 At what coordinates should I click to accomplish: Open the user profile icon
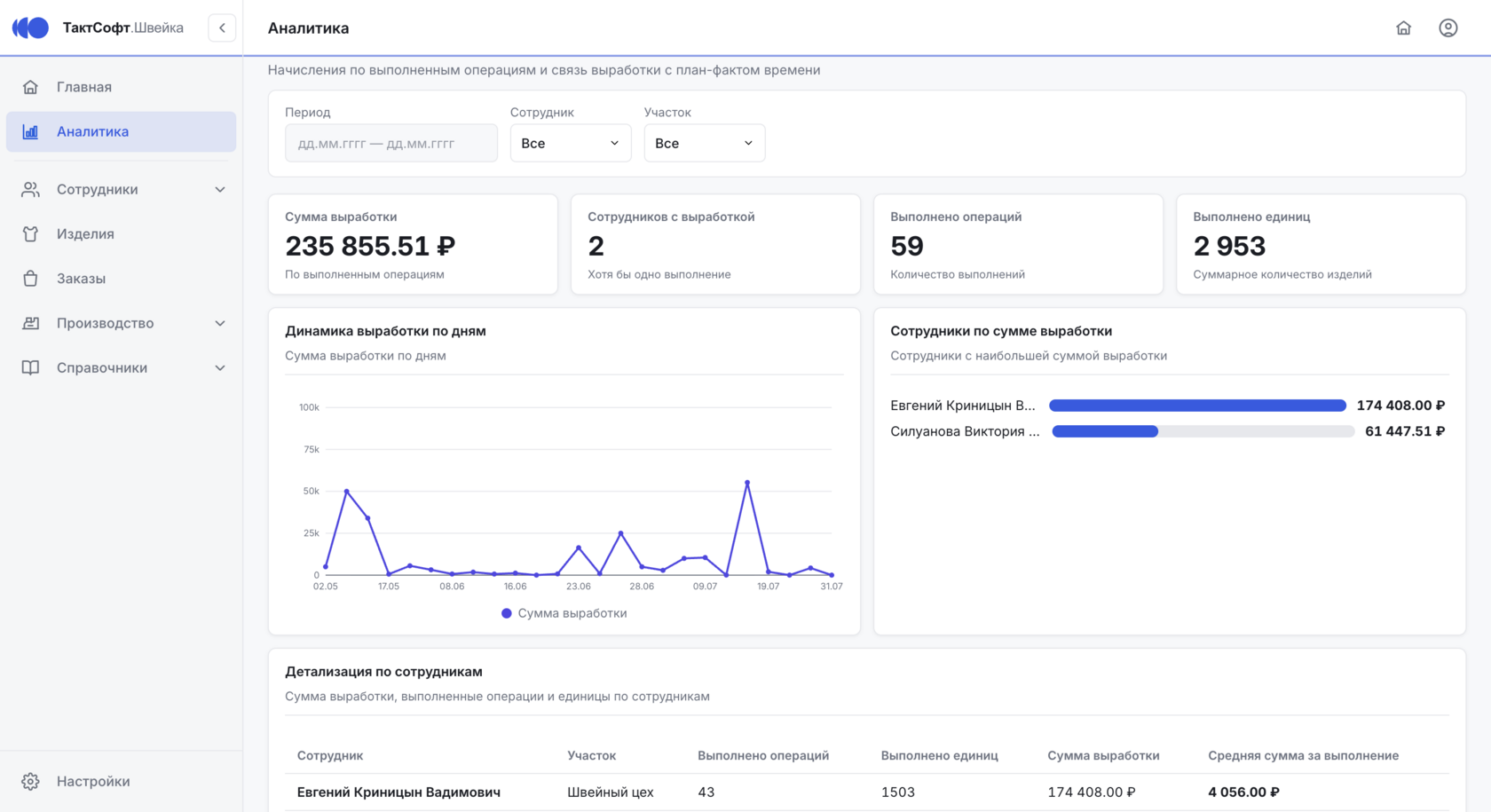[1448, 28]
